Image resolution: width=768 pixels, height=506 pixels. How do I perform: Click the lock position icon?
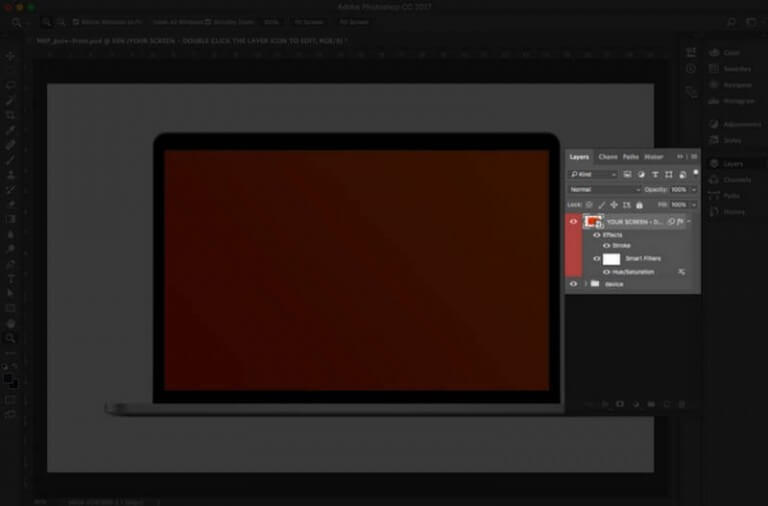point(614,205)
